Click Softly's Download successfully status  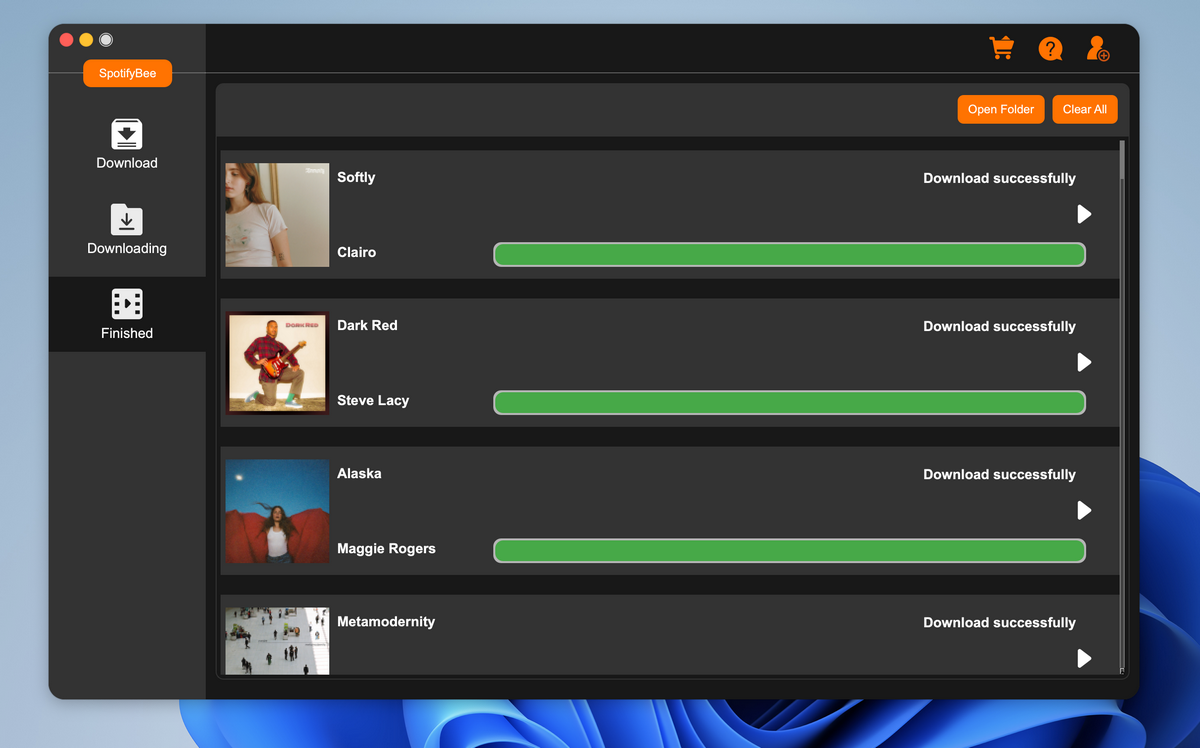(999, 178)
